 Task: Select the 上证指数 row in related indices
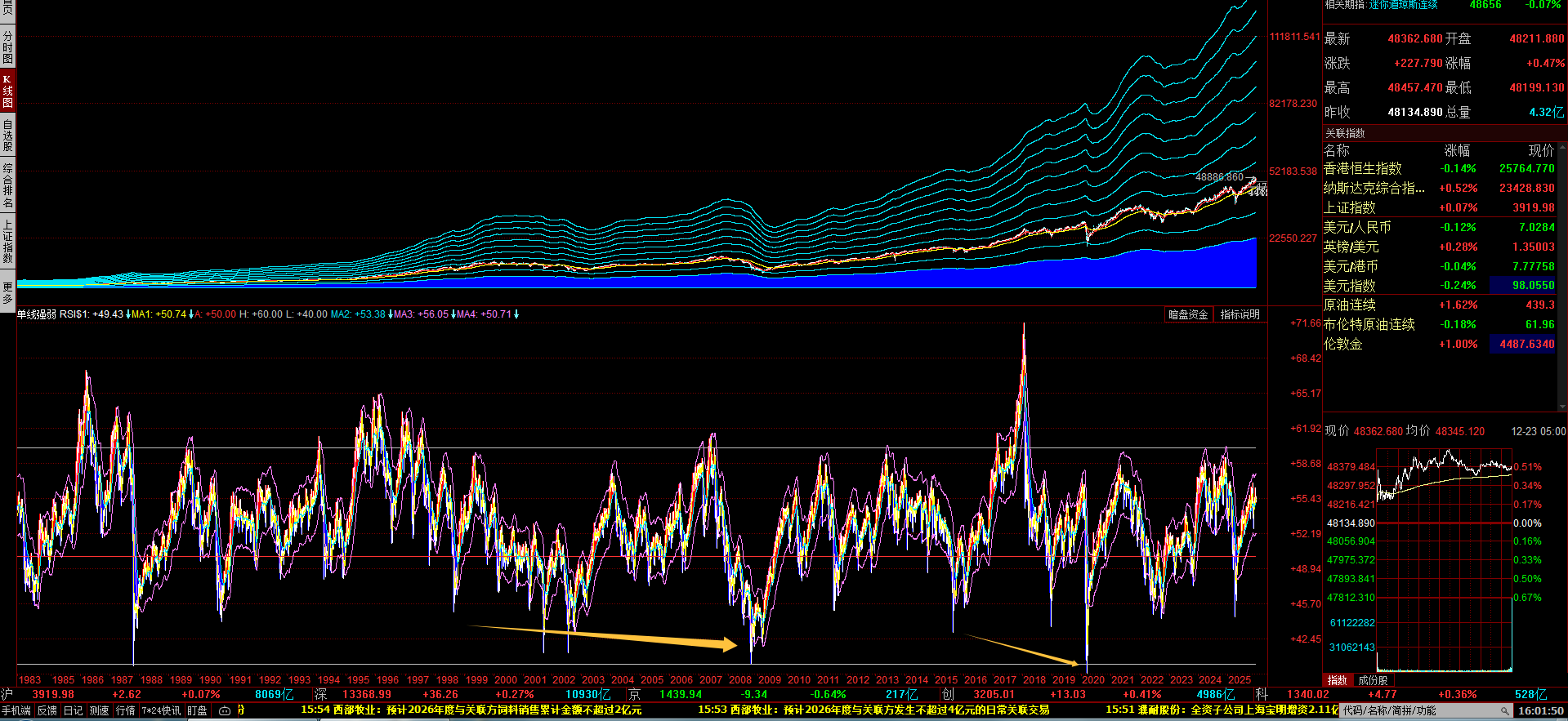(1439, 207)
